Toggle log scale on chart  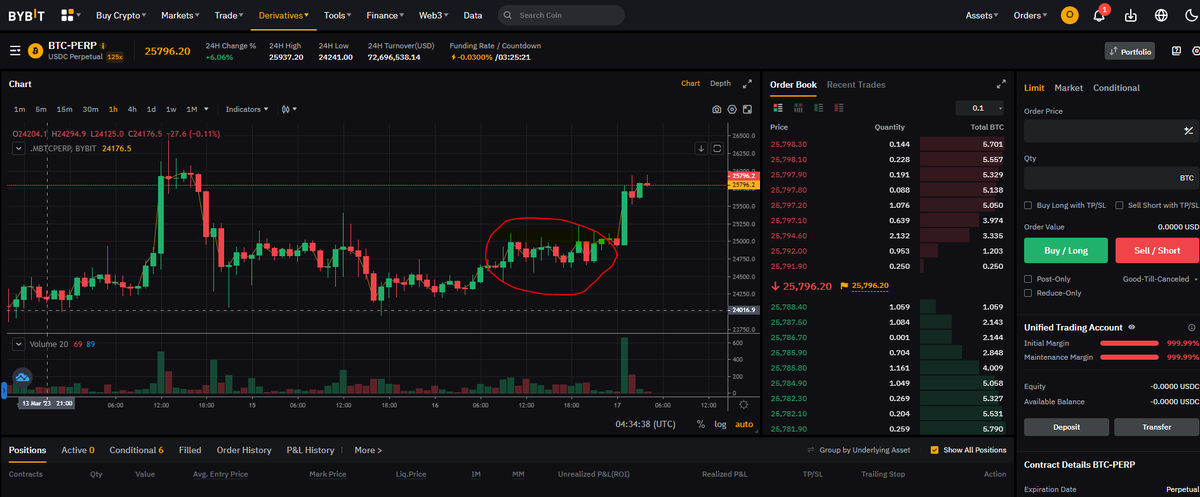click(x=720, y=424)
